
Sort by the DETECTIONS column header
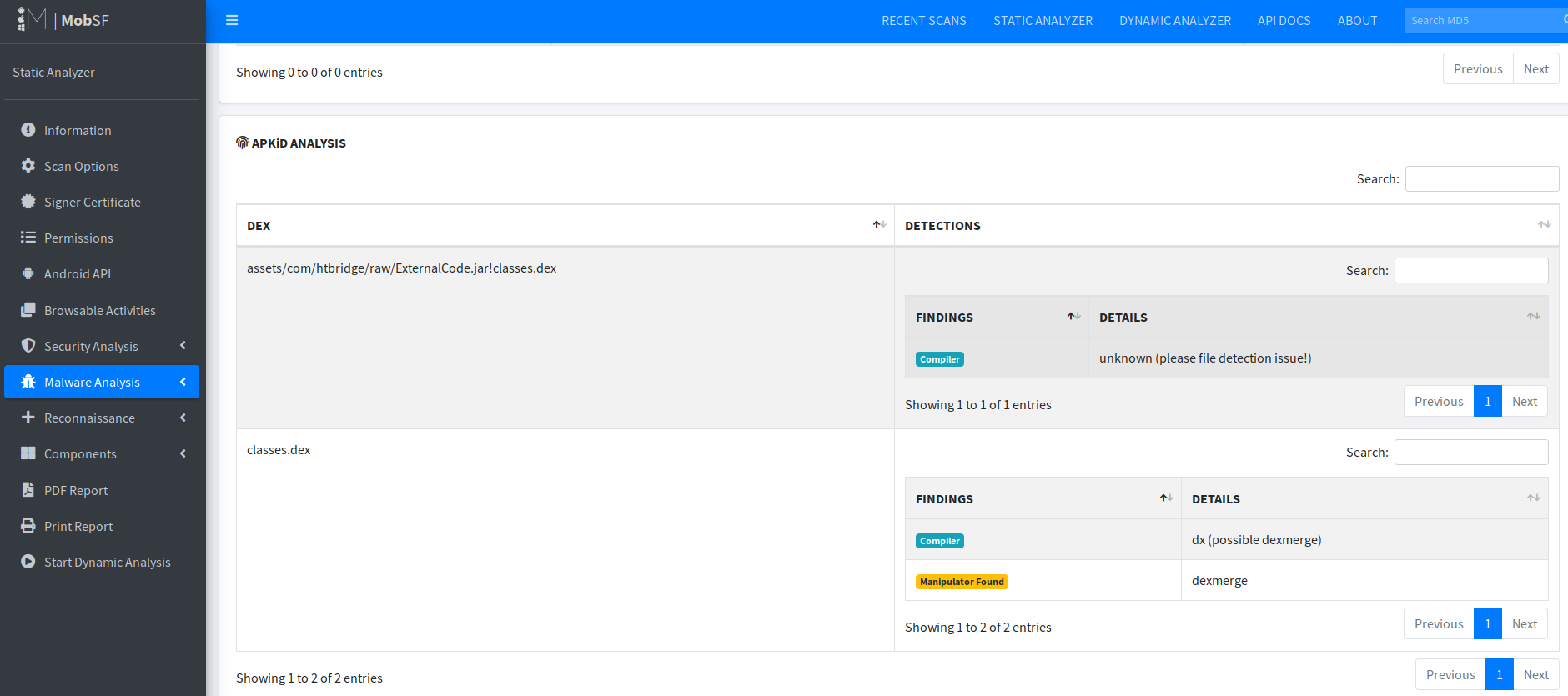coord(1544,225)
